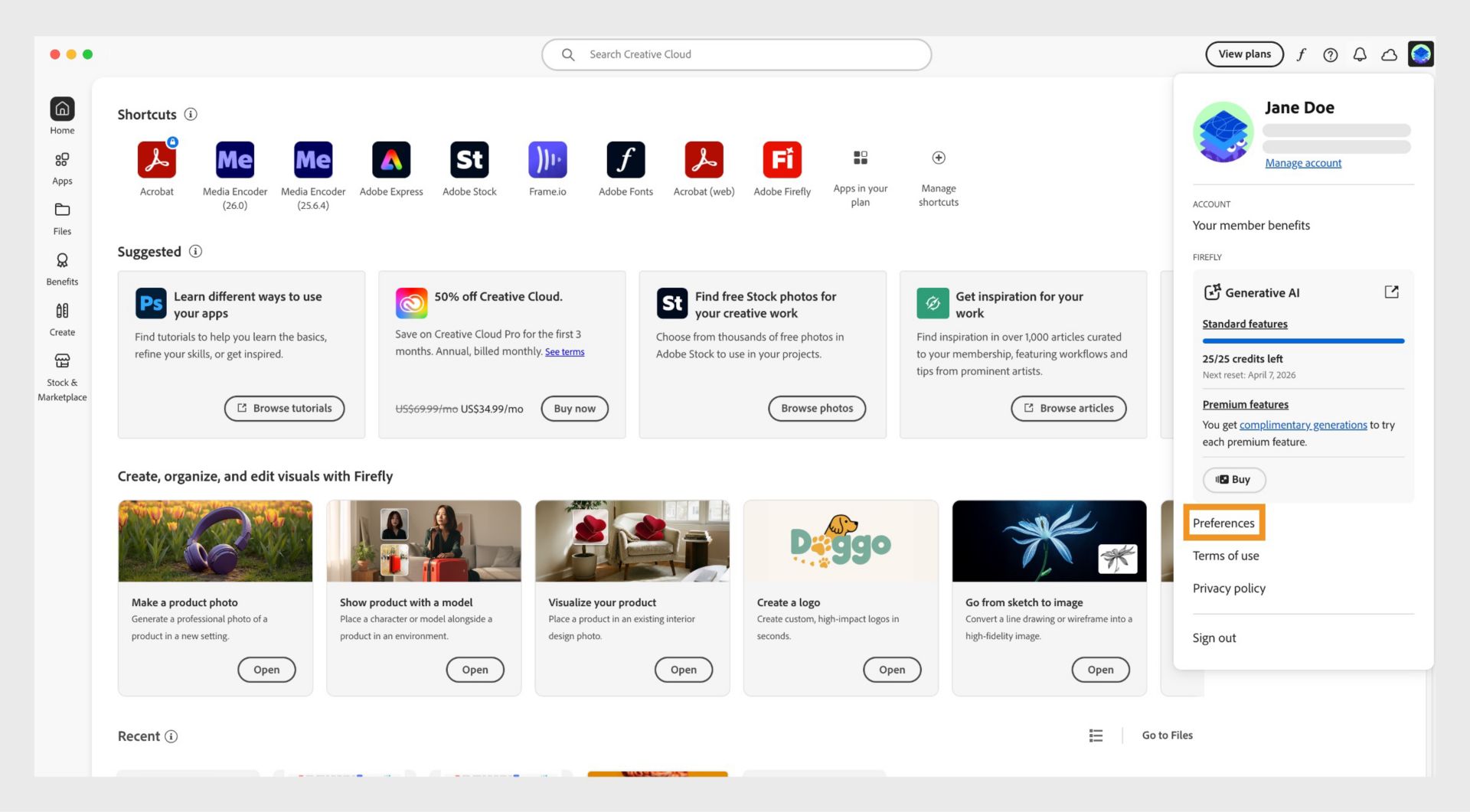
Task: Launch the Frame.io shortcut
Action: coord(547,161)
